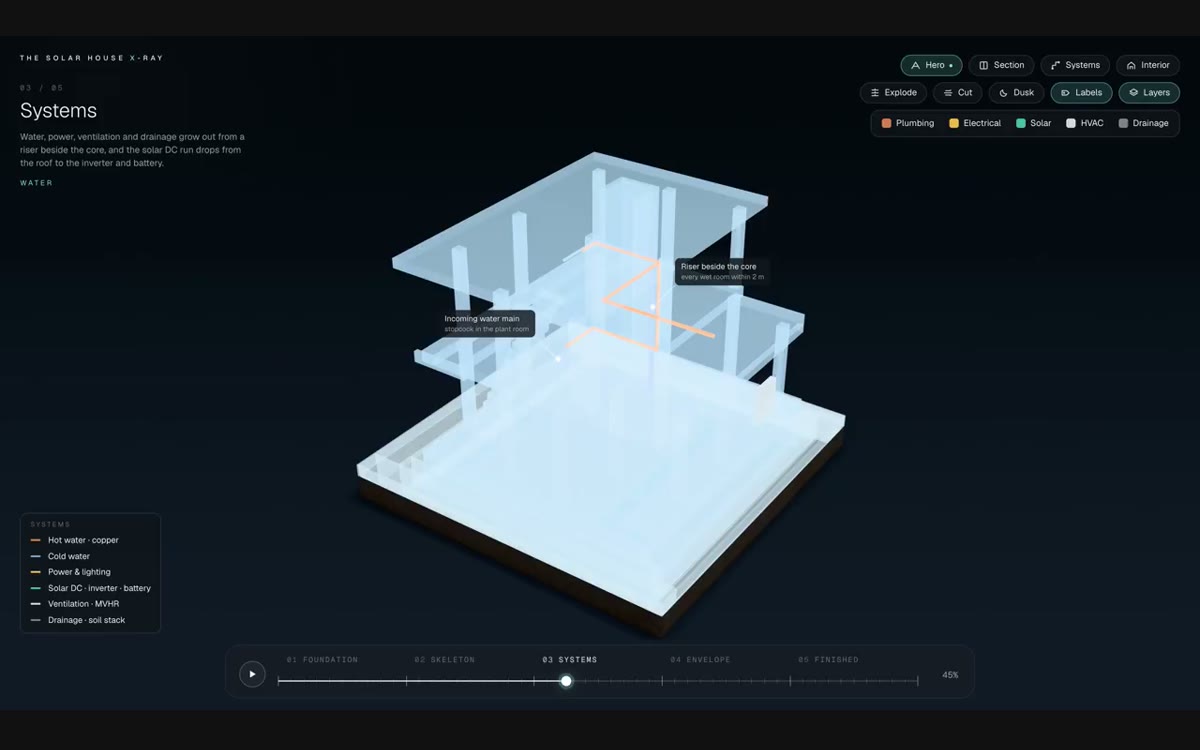Toggle Labels visibility

1081,93
